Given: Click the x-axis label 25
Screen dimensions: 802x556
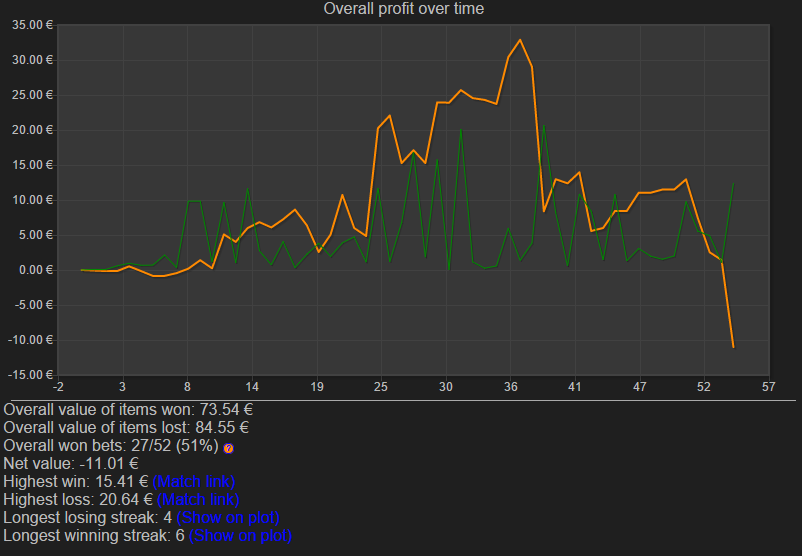Looking at the screenshot, I should [381, 387].
